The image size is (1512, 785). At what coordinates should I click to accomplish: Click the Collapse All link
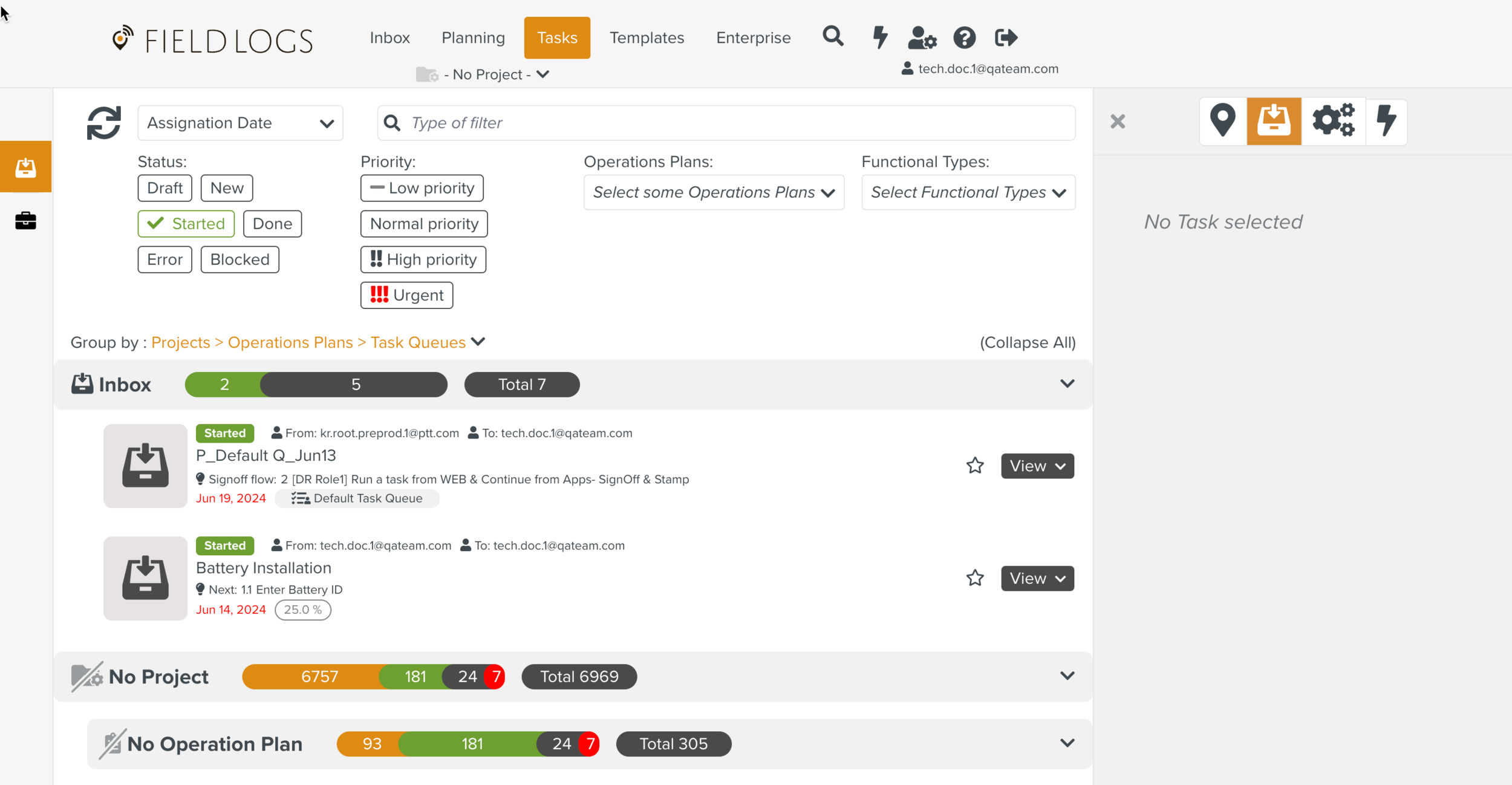coord(1027,342)
